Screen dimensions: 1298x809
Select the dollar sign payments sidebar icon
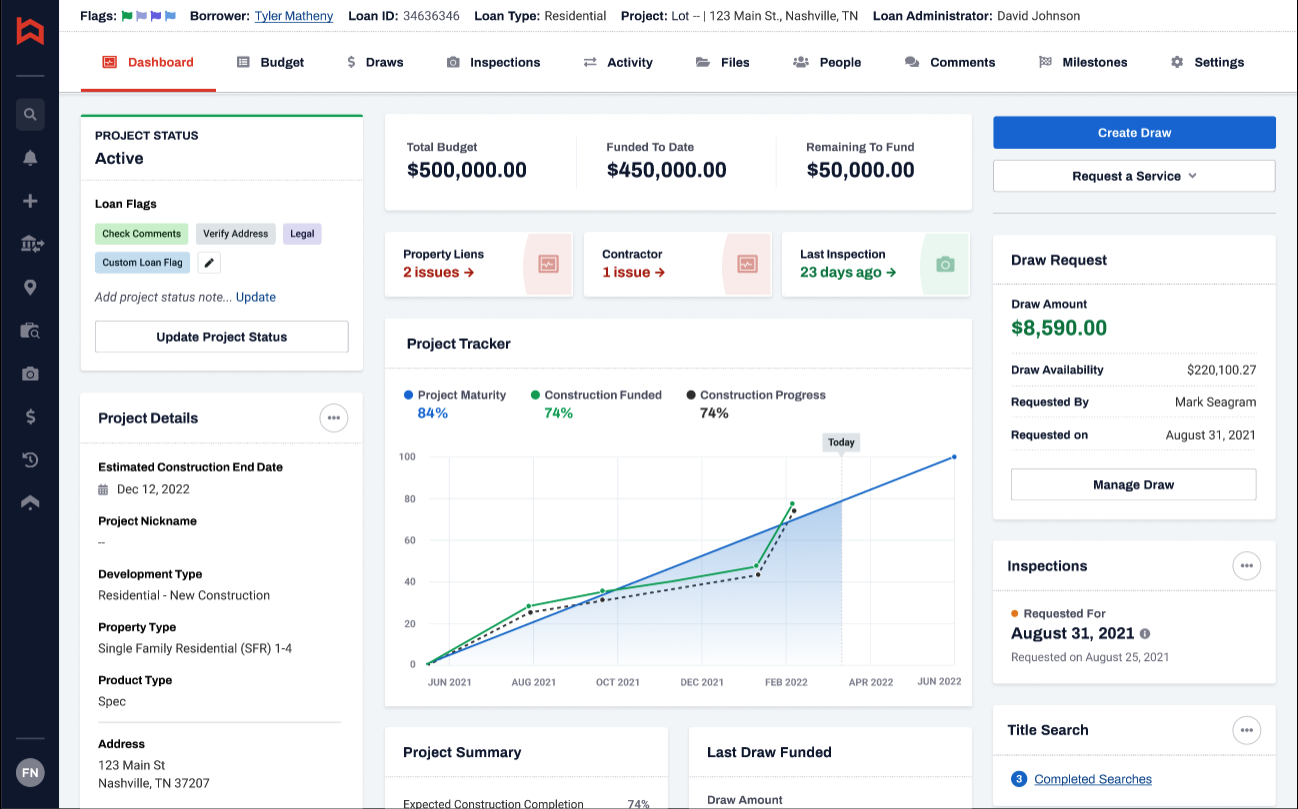coord(30,417)
